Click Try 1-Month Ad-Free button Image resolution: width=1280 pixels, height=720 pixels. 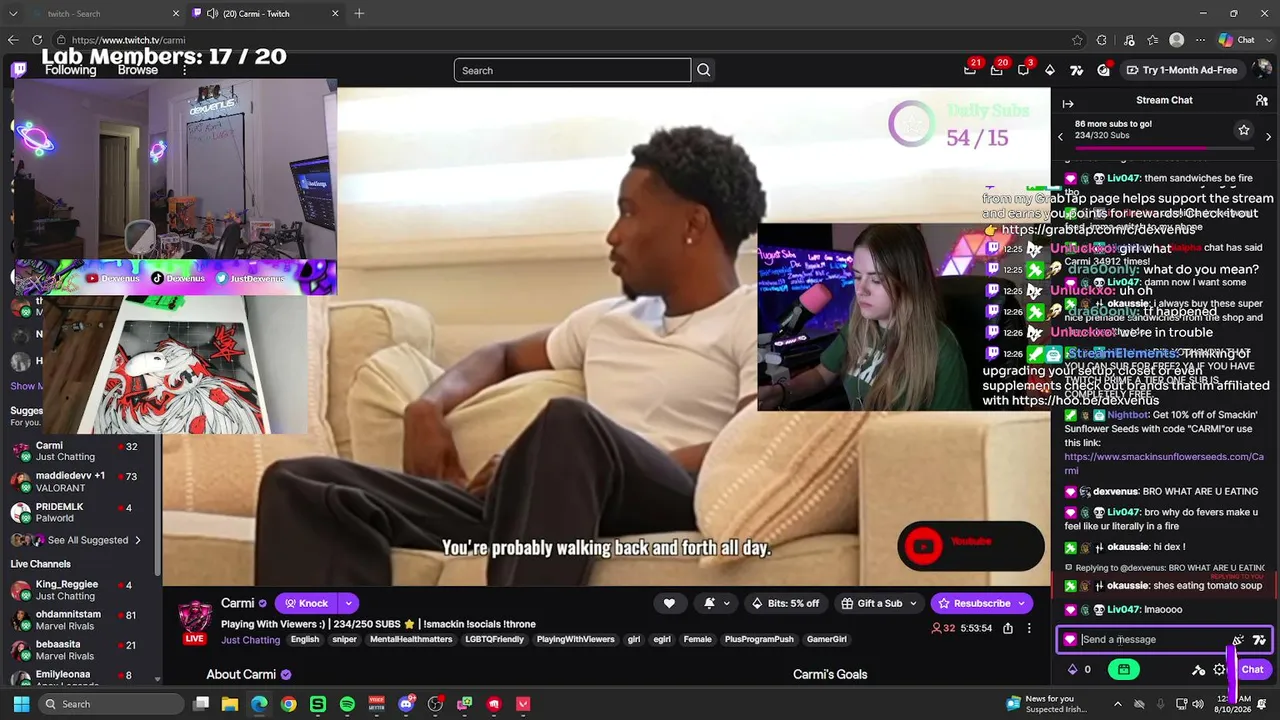click(1181, 70)
